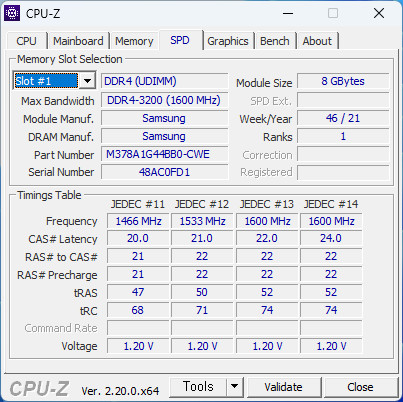
Task: Click the tRAS value 50
Action: [x=202, y=292]
